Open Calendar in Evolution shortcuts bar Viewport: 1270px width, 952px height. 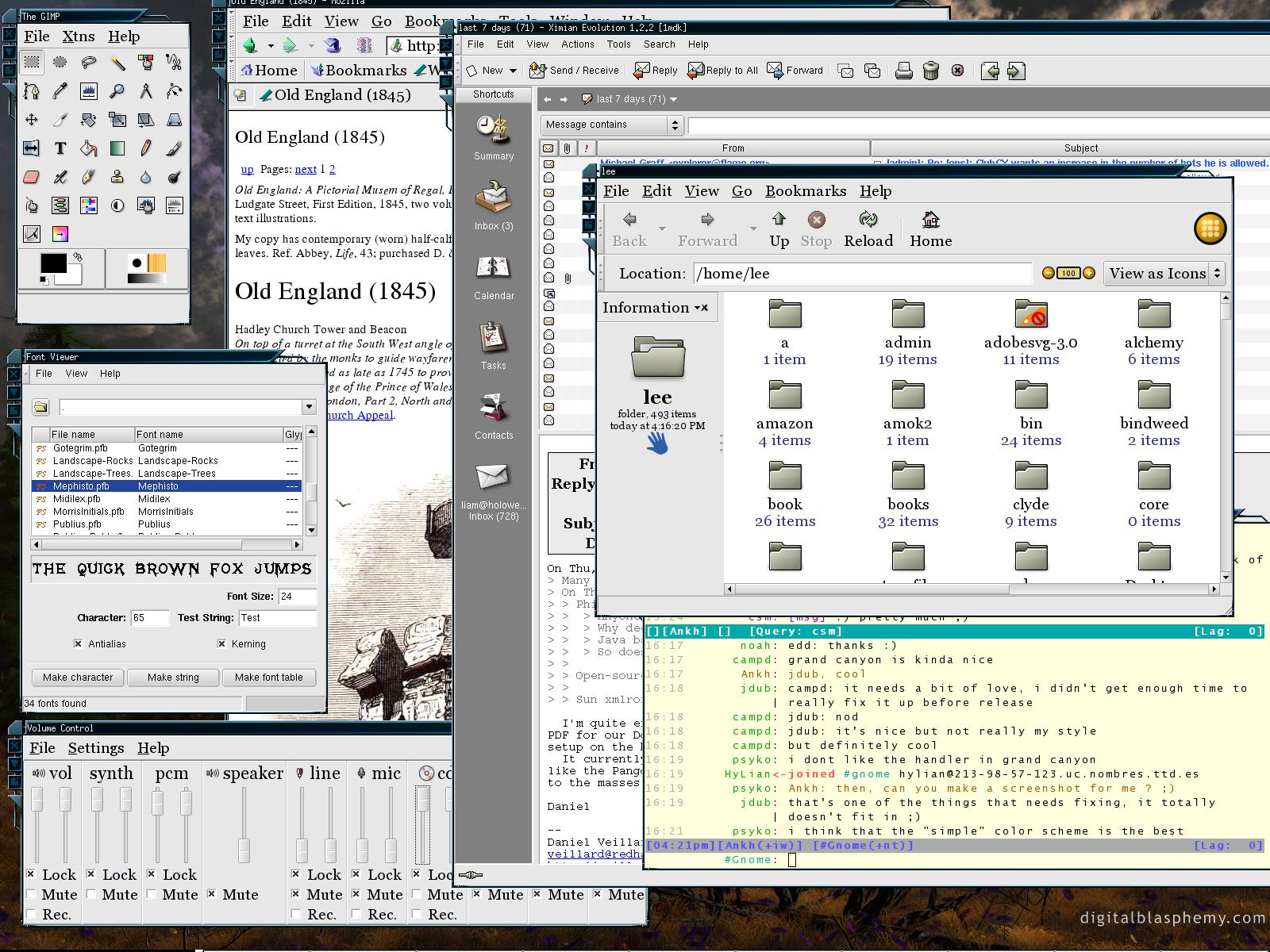point(494,277)
